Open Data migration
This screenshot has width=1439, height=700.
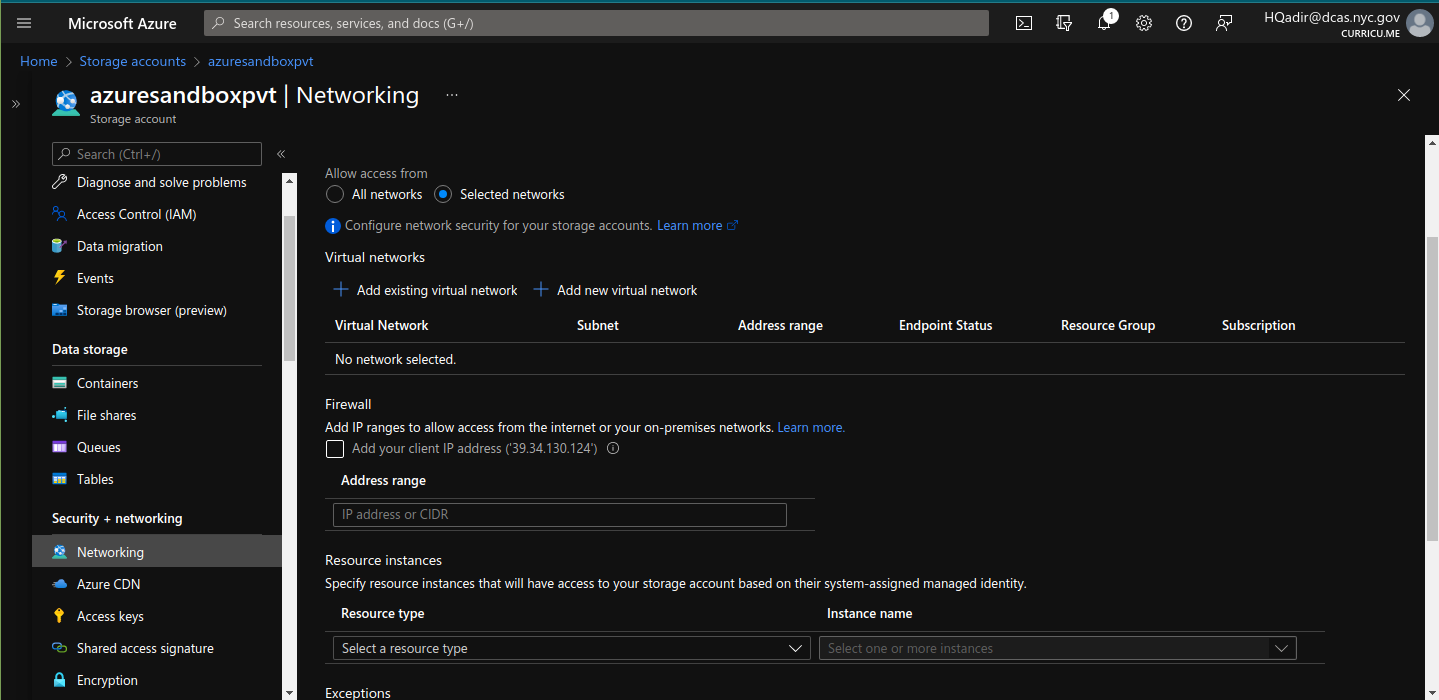point(119,246)
